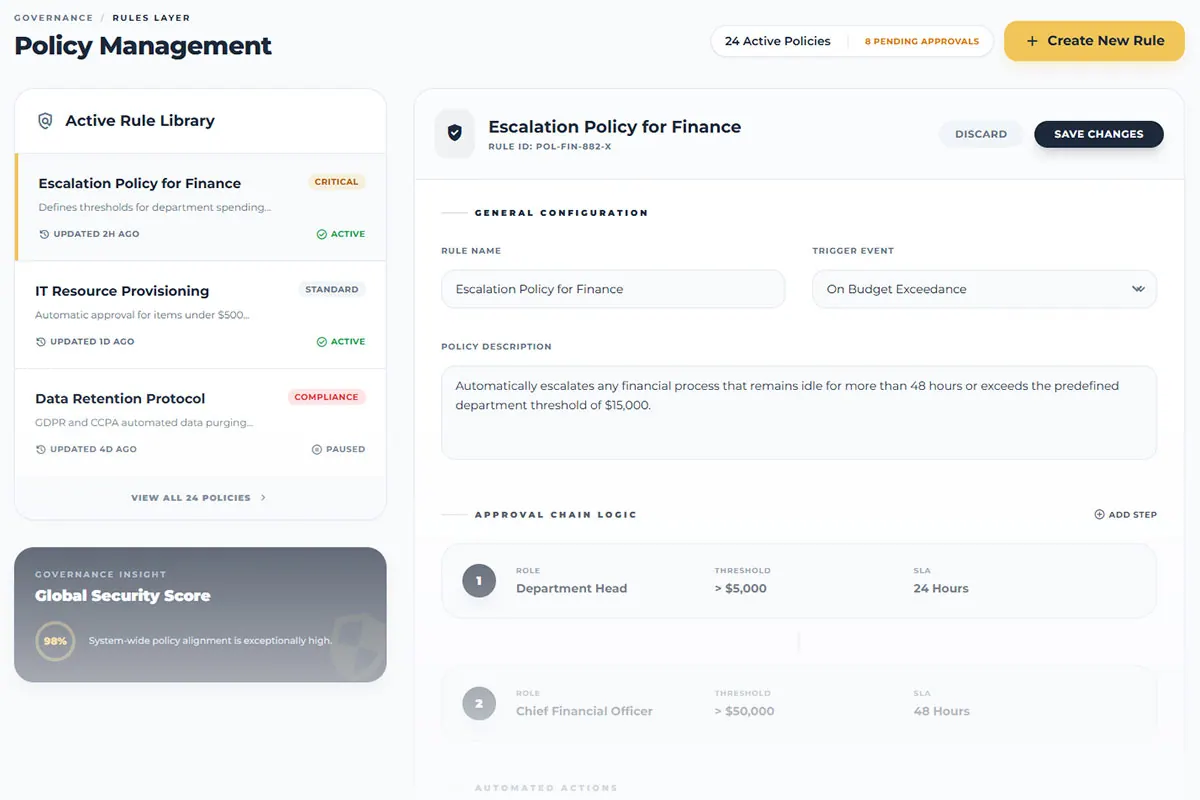Discard the policy edits
The width and height of the screenshot is (1200, 800).
pyautogui.click(x=981, y=134)
